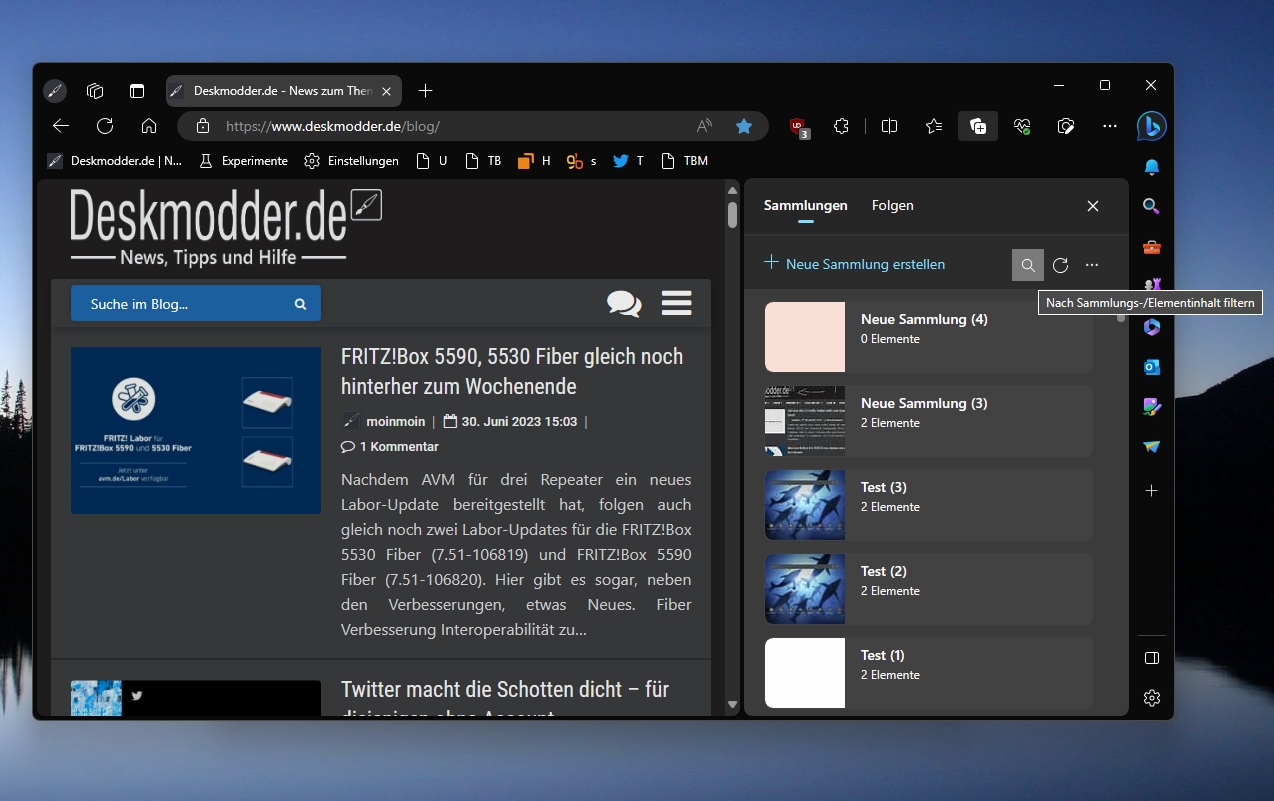Open the Favorites star list icon
This screenshot has width=1274, height=801.
point(934,126)
